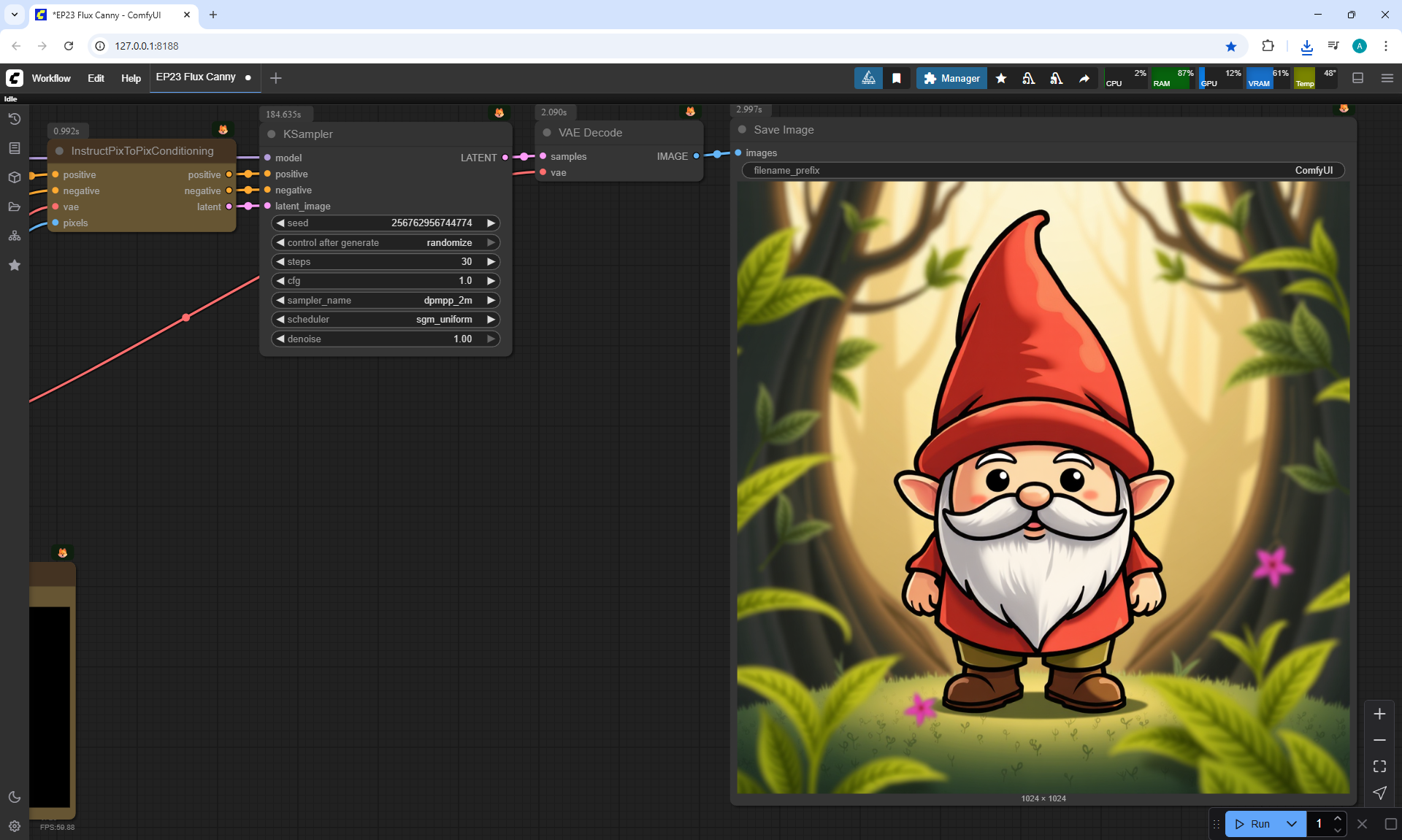Open the node library cube icon
Screen dimensions: 1402x840
click(15, 177)
